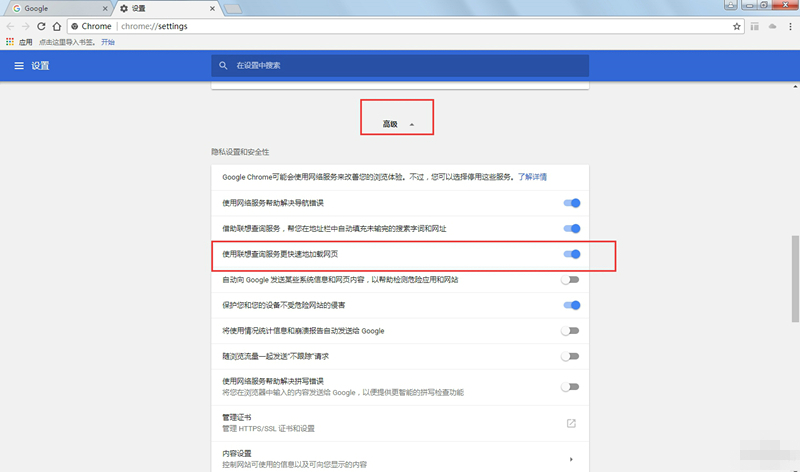Viewport: 800px width, 472px height.
Task: Click the chrome://settings address bar
Action: tap(406, 26)
